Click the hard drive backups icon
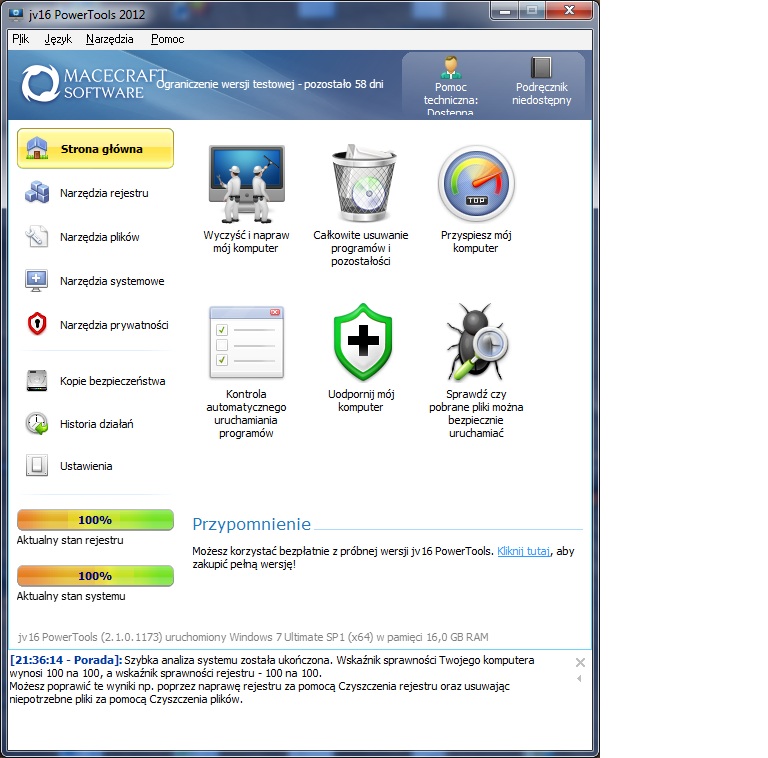This screenshot has width=768, height=758. [x=37, y=380]
